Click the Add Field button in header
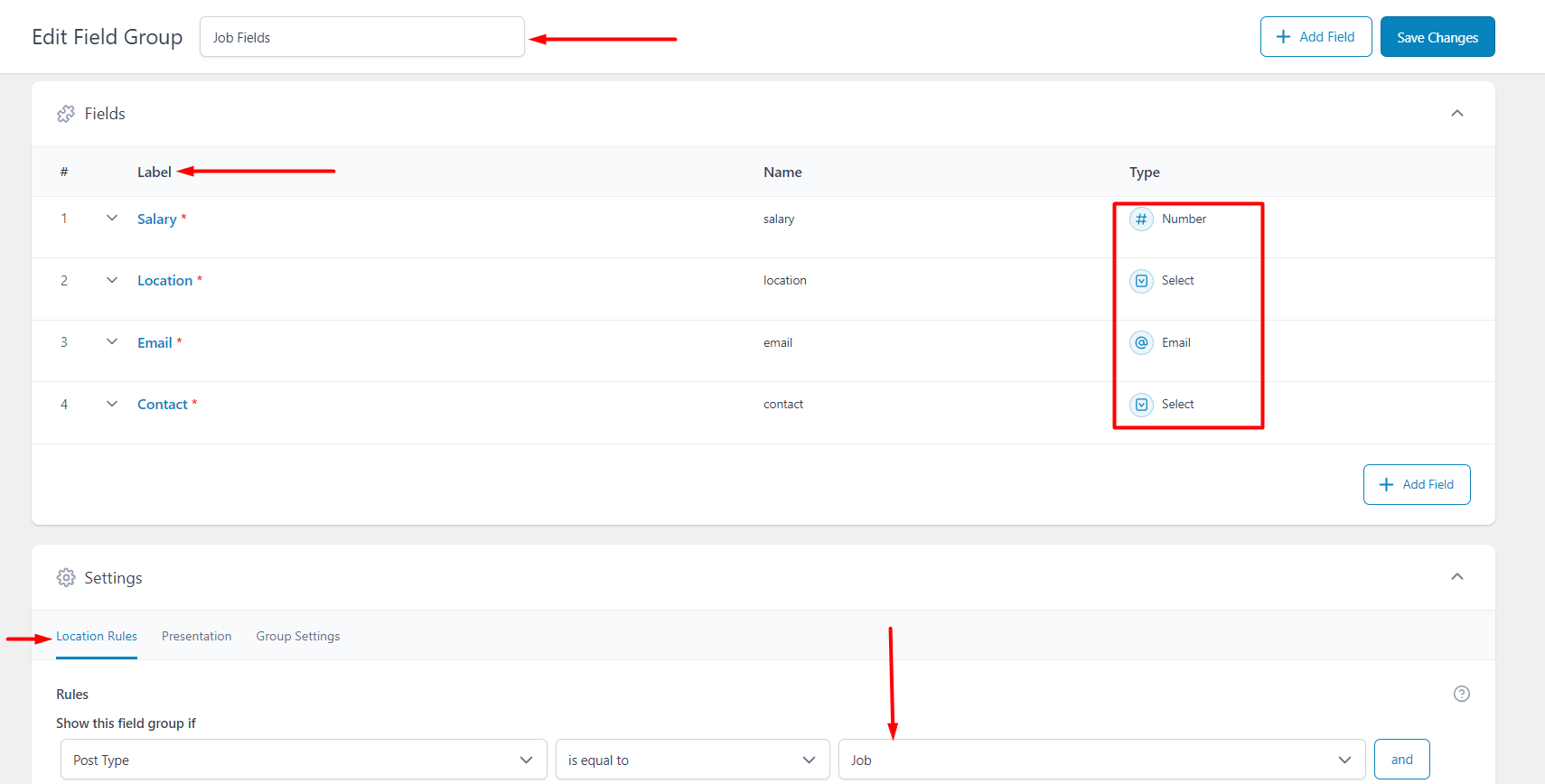This screenshot has width=1545, height=784. point(1316,37)
